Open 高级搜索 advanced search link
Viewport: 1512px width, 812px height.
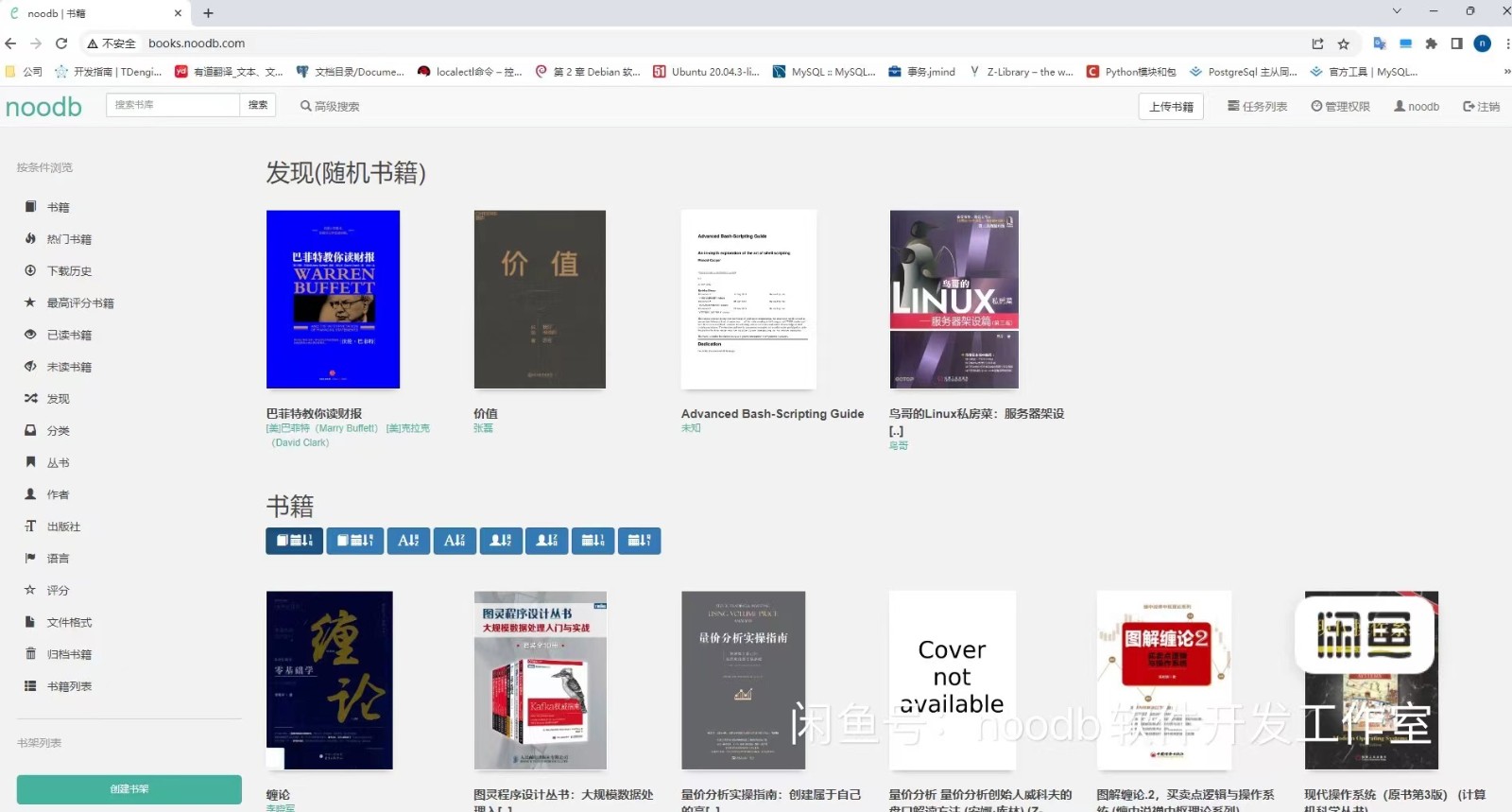[330, 107]
